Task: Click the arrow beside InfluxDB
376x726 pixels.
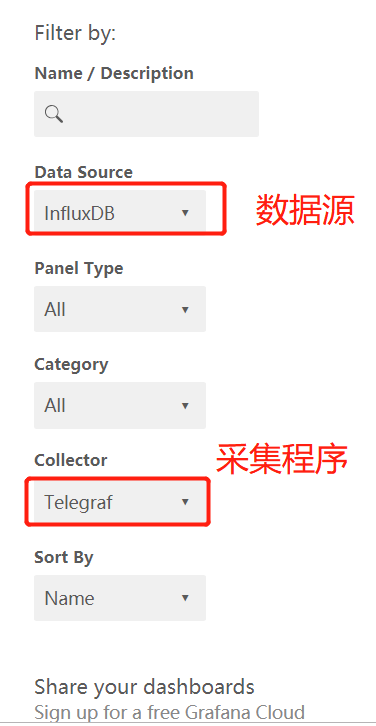Action: (185, 213)
